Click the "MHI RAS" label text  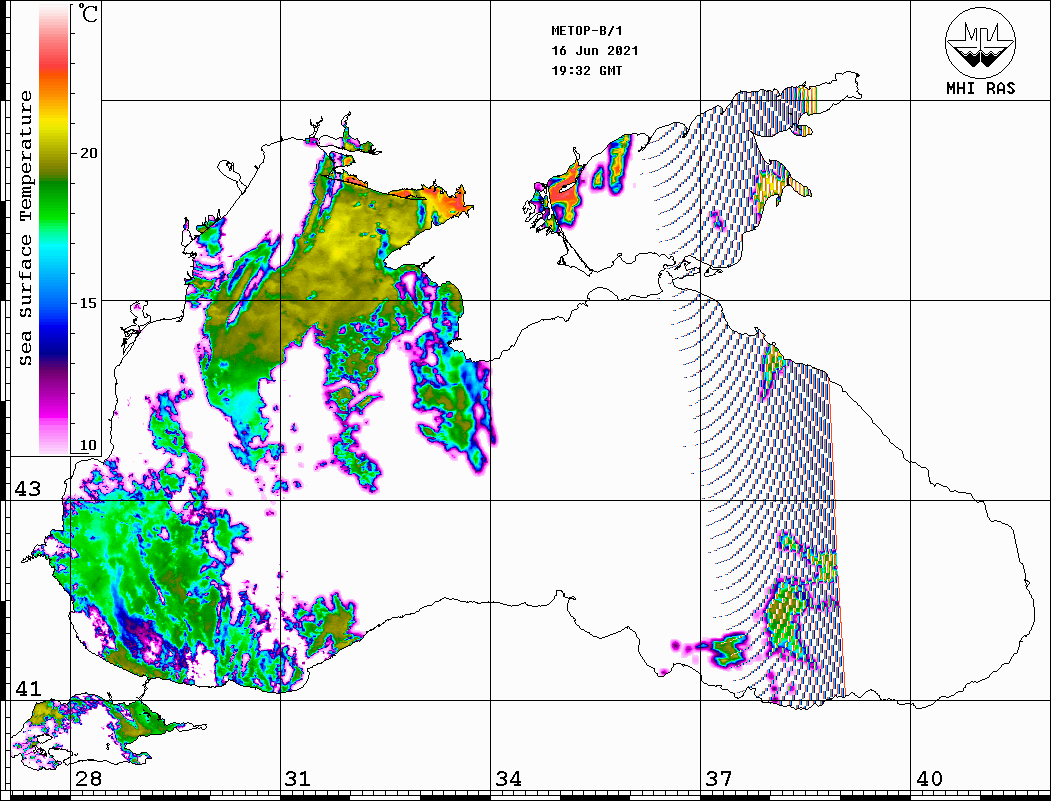point(981,88)
